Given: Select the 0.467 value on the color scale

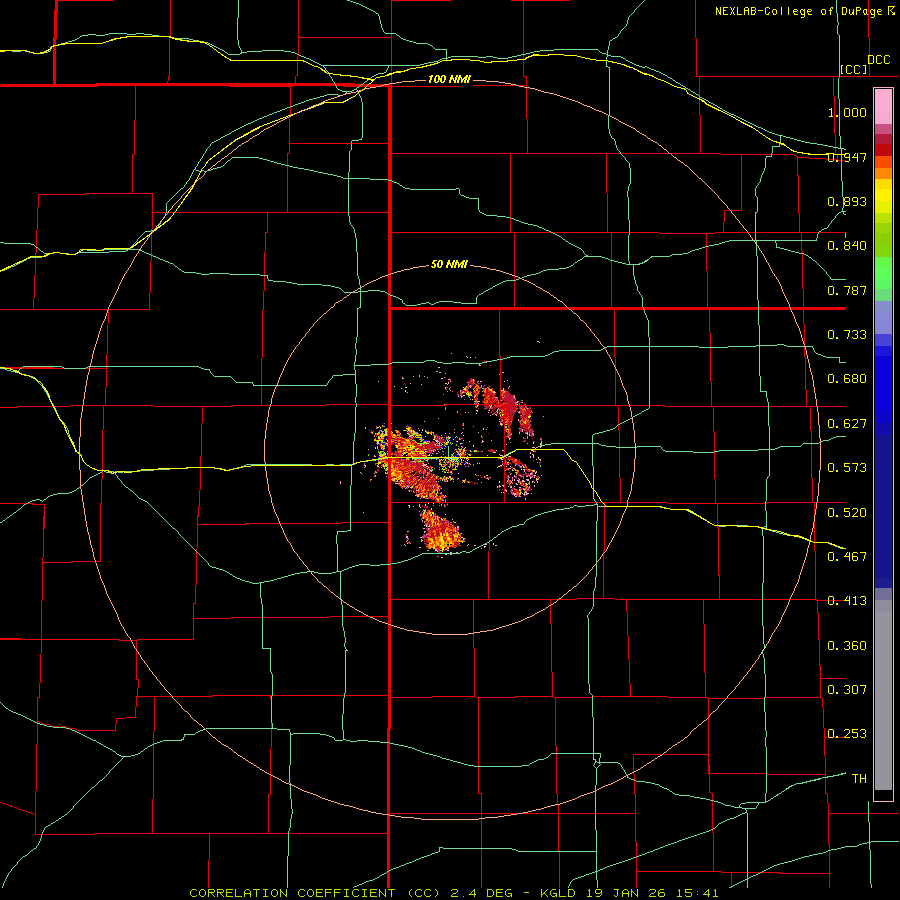Looking at the screenshot, I should tap(847, 556).
